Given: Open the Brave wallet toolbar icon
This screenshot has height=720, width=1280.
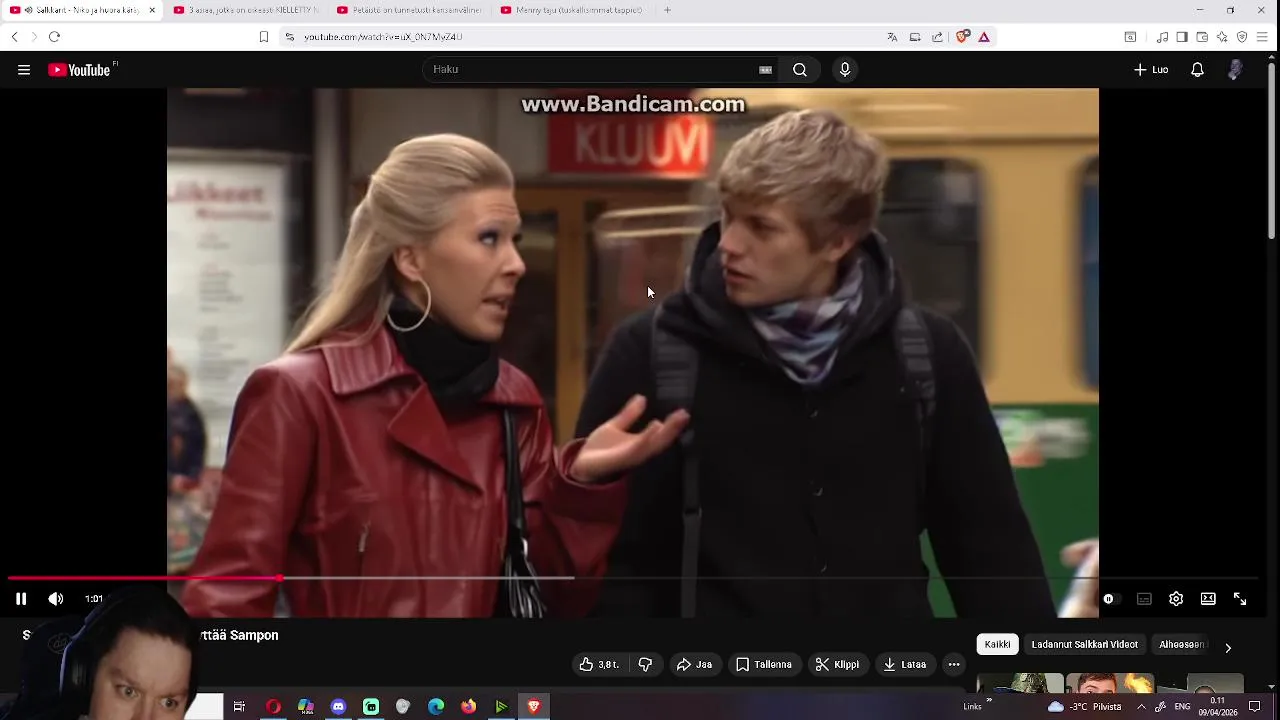Looking at the screenshot, I should (1202, 37).
